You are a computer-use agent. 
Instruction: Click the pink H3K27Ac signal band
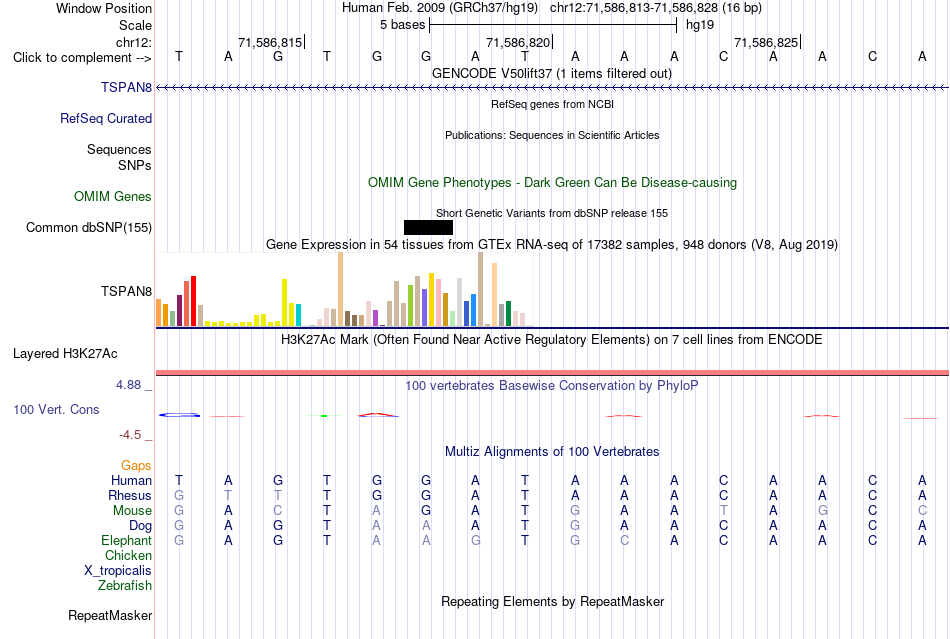[x=552, y=372]
